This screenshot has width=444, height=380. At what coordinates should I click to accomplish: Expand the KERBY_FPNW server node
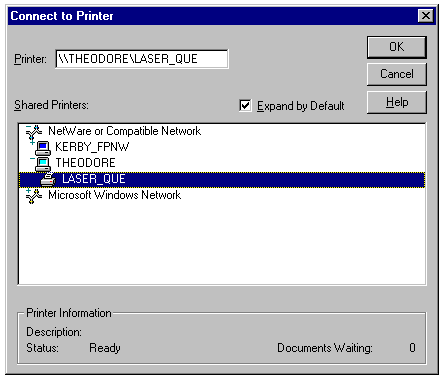(32, 143)
